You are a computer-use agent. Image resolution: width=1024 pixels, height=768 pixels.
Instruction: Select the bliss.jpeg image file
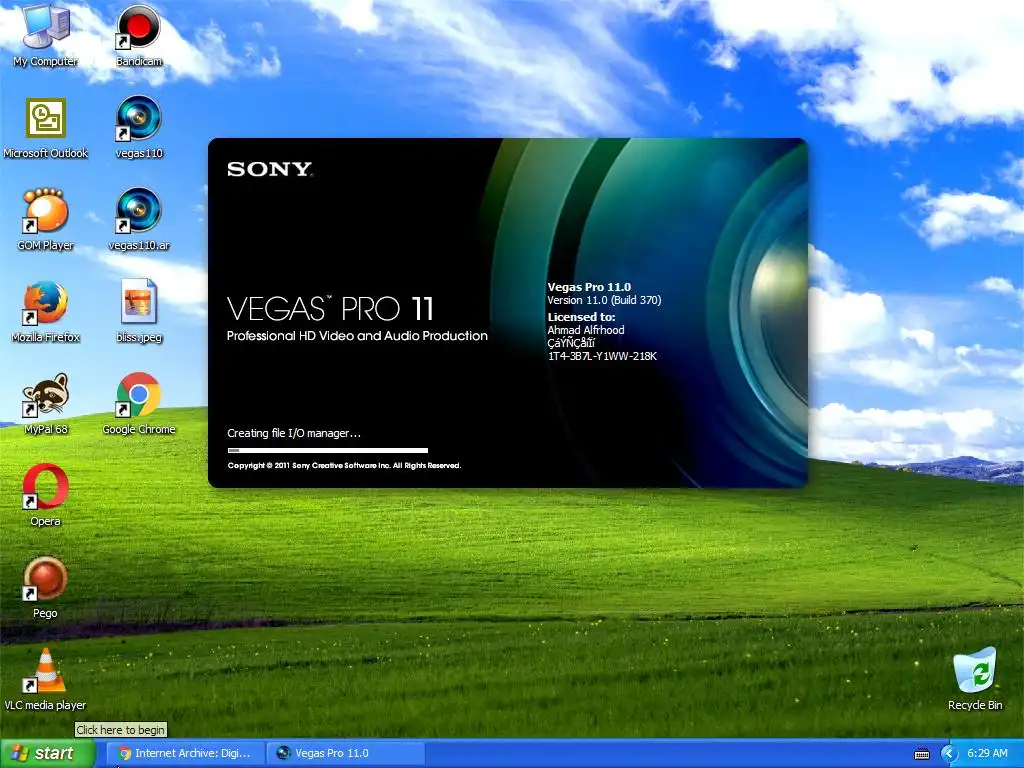[x=138, y=312]
